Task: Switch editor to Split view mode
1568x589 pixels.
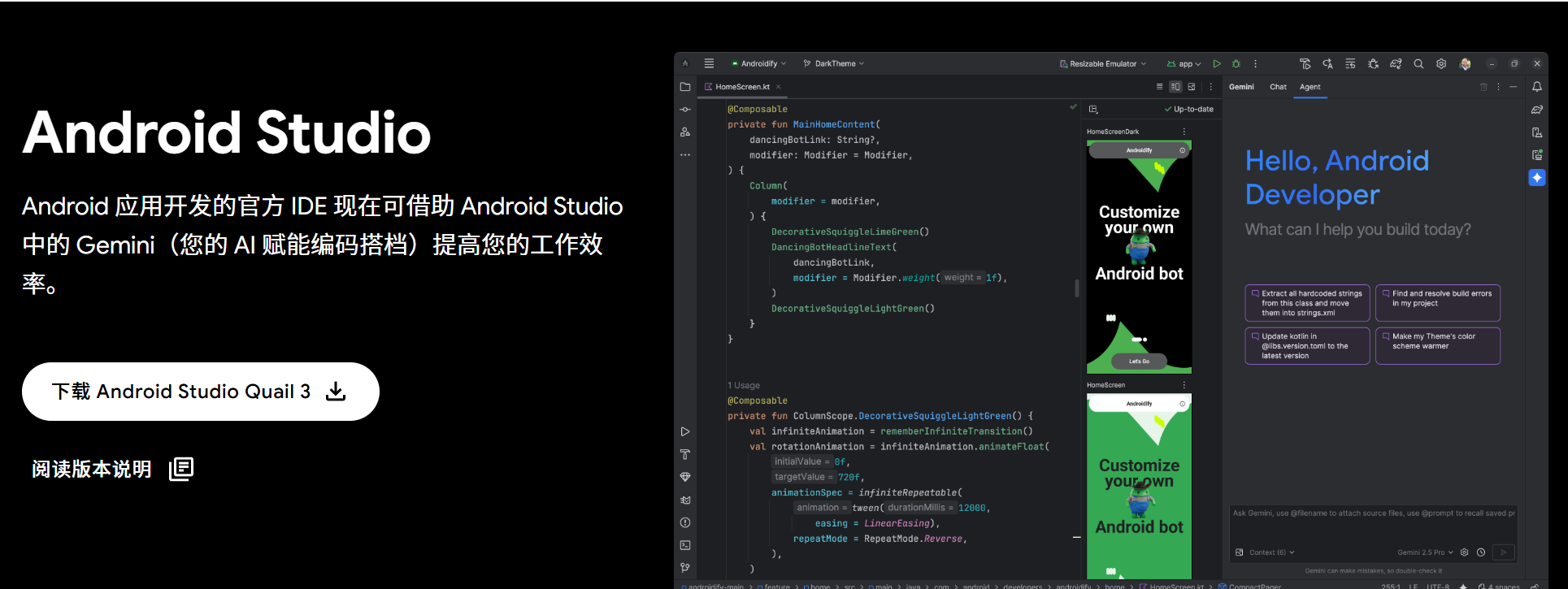Action: [1175, 87]
